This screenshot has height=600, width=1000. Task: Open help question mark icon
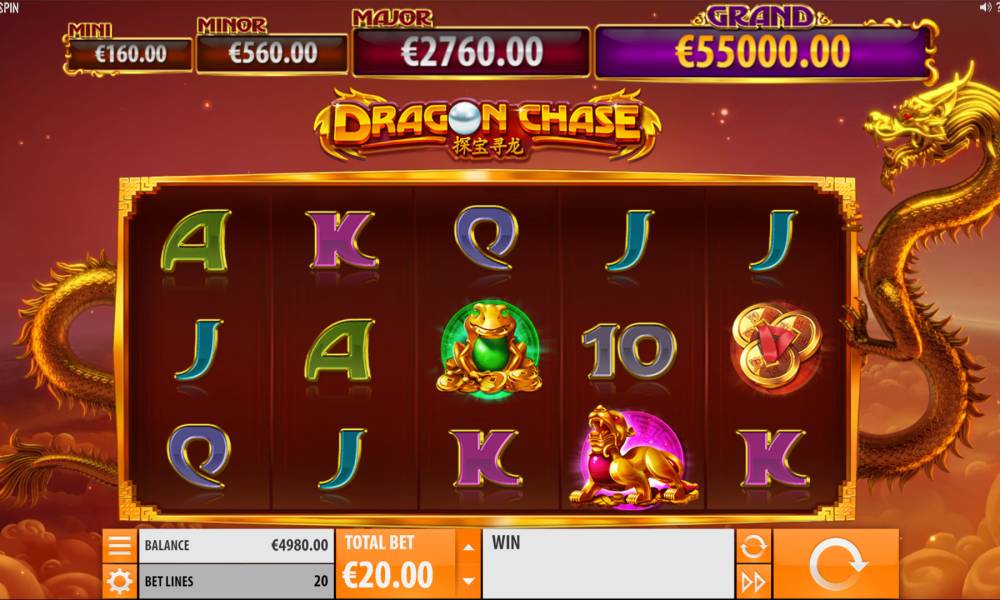(x=996, y=7)
